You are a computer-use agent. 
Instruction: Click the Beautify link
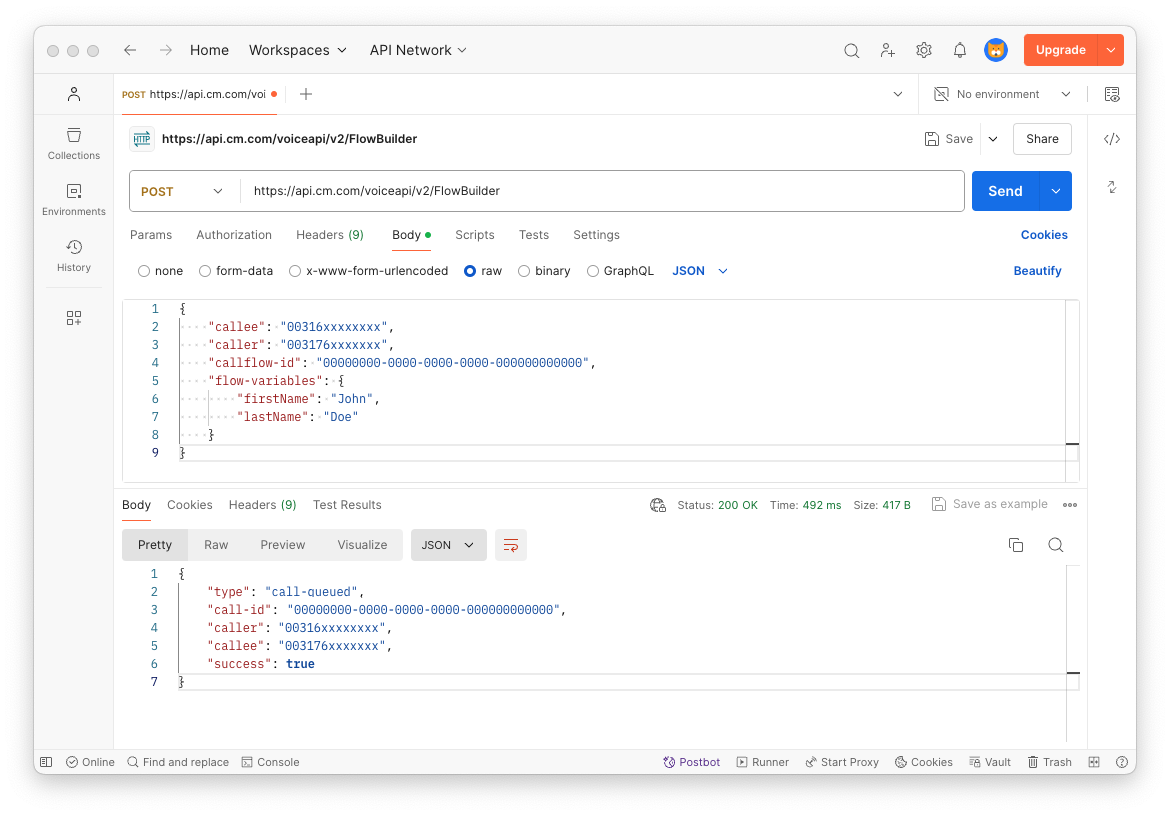[x=1037, y=271]
